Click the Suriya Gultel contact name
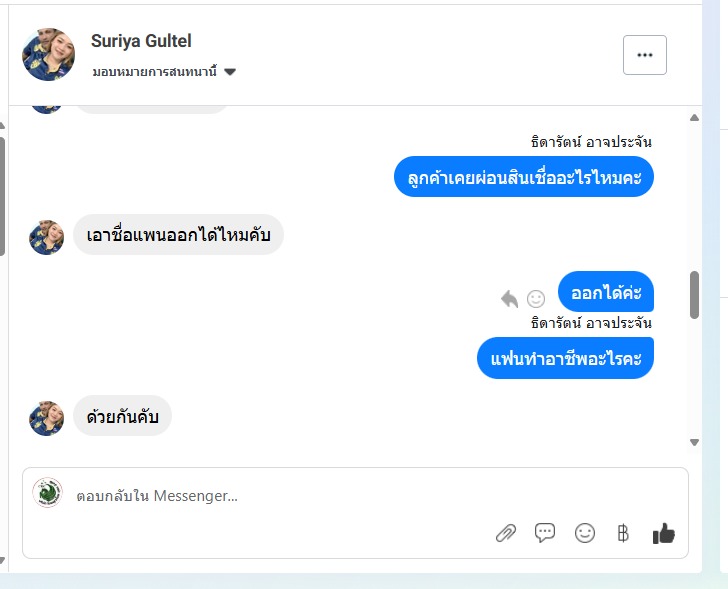This screenshot has height=589, width=728. 141,41
